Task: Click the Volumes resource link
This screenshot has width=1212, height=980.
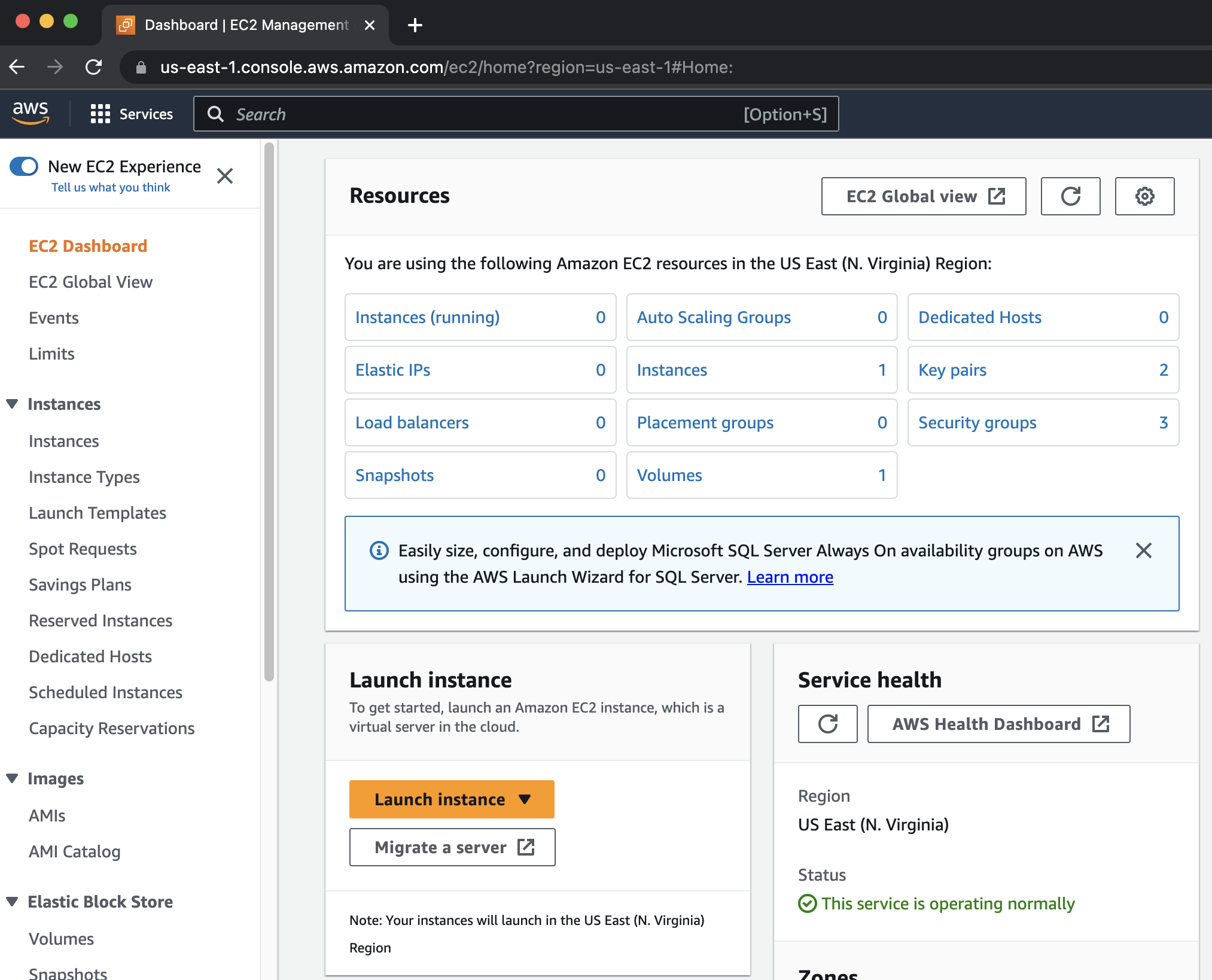Action: tap(670, 475)
